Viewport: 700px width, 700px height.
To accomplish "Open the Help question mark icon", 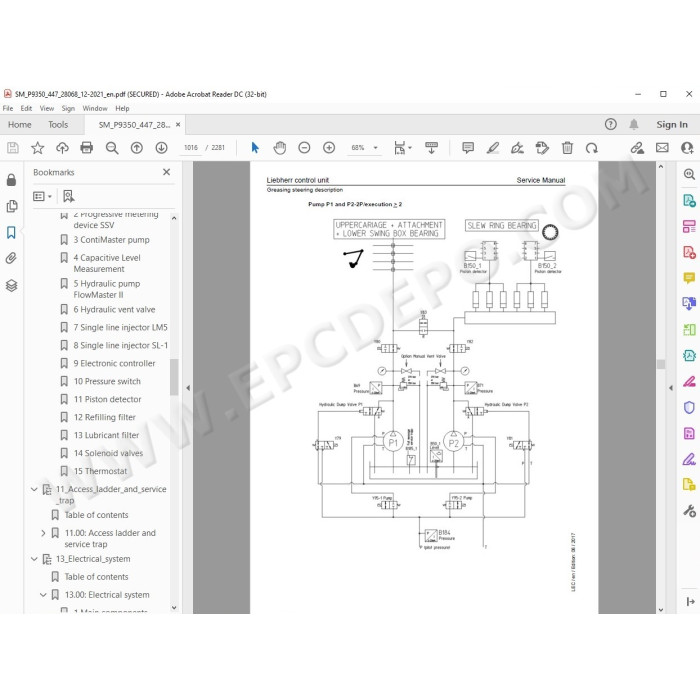I will pos(611,124).
